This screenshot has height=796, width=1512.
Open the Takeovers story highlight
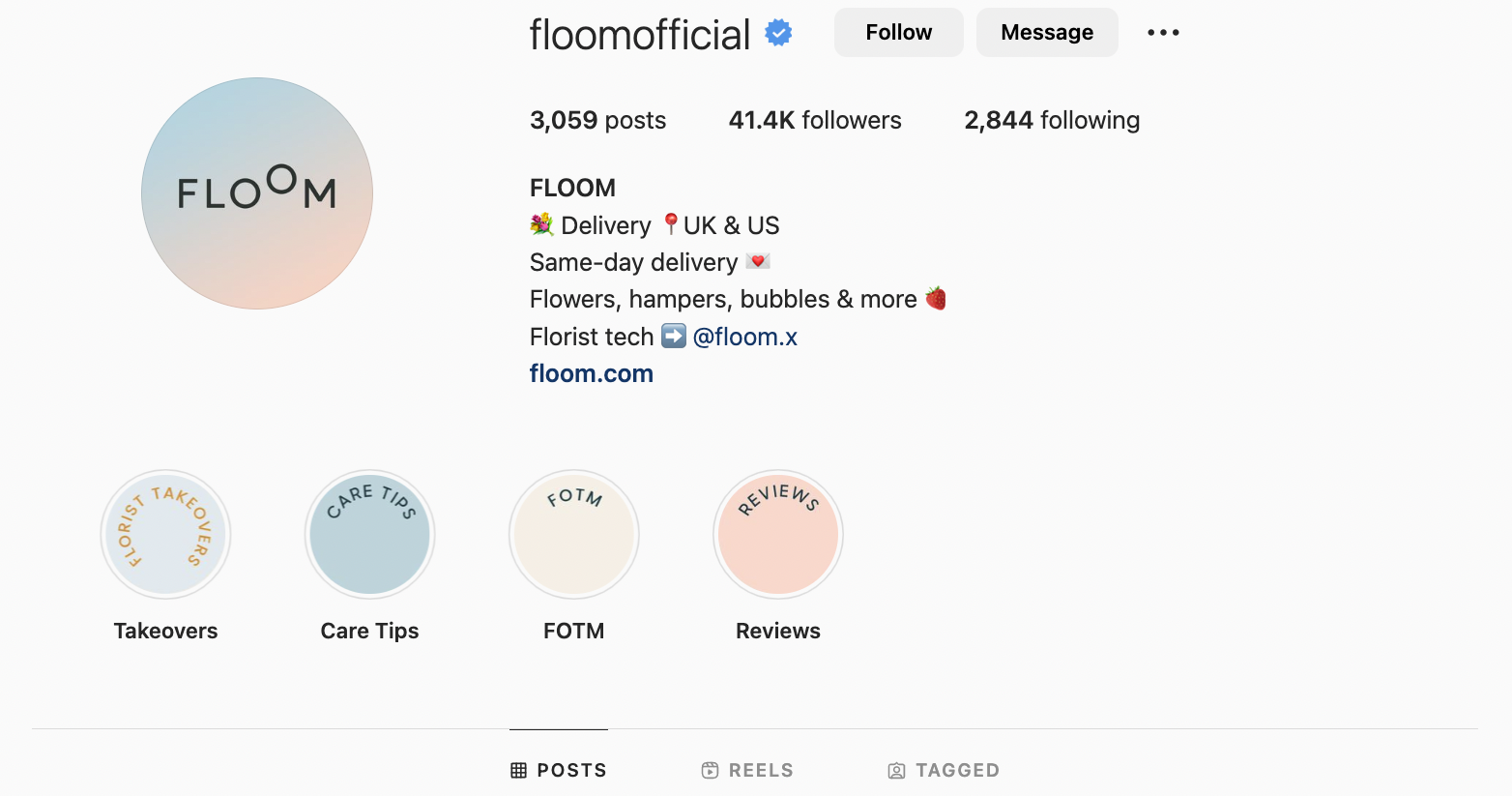[x=165, y=534]
